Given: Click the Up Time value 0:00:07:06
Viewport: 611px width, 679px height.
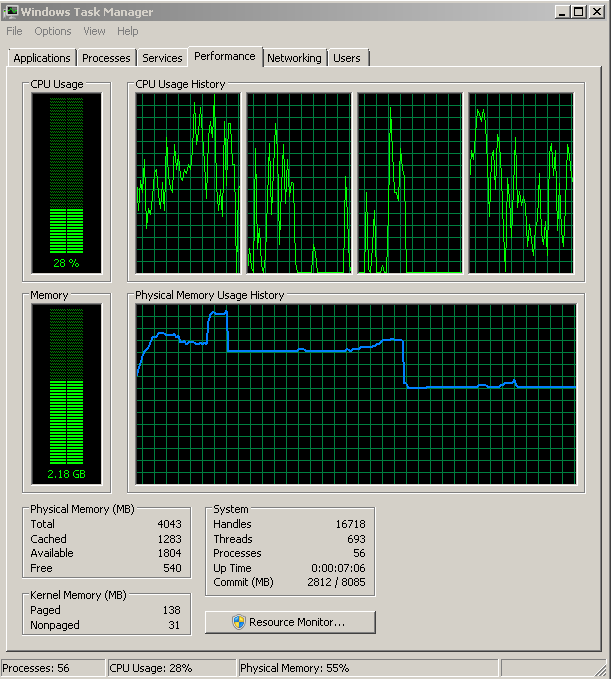Looking at the screenshot, I should click(338, 568).
